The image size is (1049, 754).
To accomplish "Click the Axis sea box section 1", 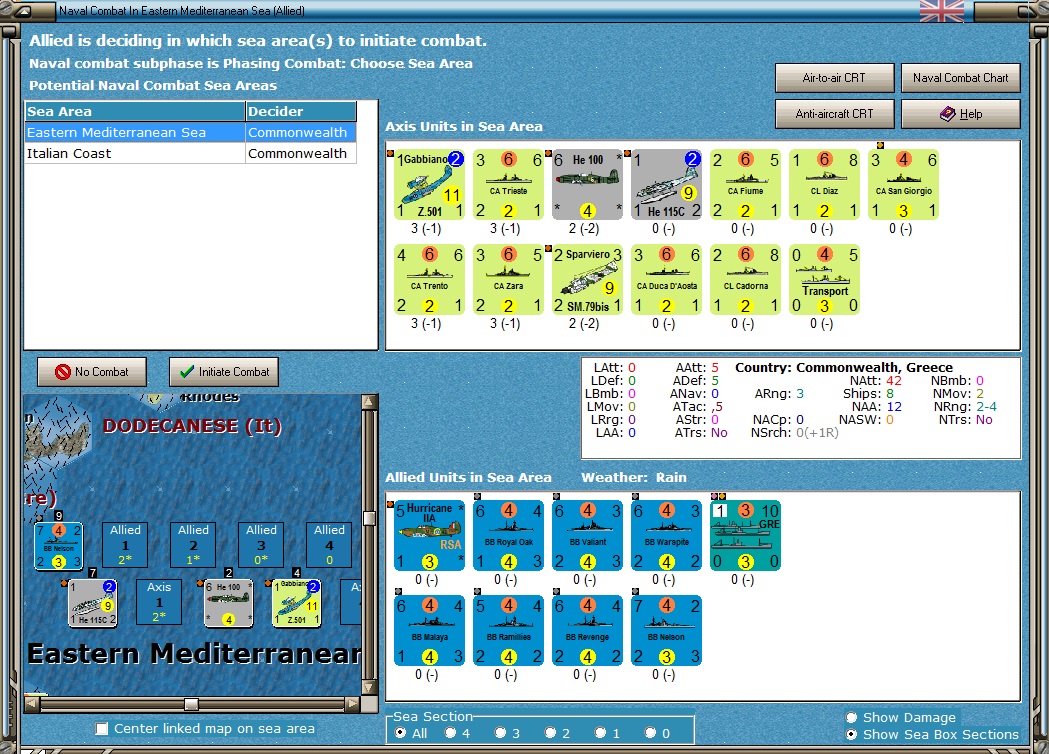I will click(159, 602).
